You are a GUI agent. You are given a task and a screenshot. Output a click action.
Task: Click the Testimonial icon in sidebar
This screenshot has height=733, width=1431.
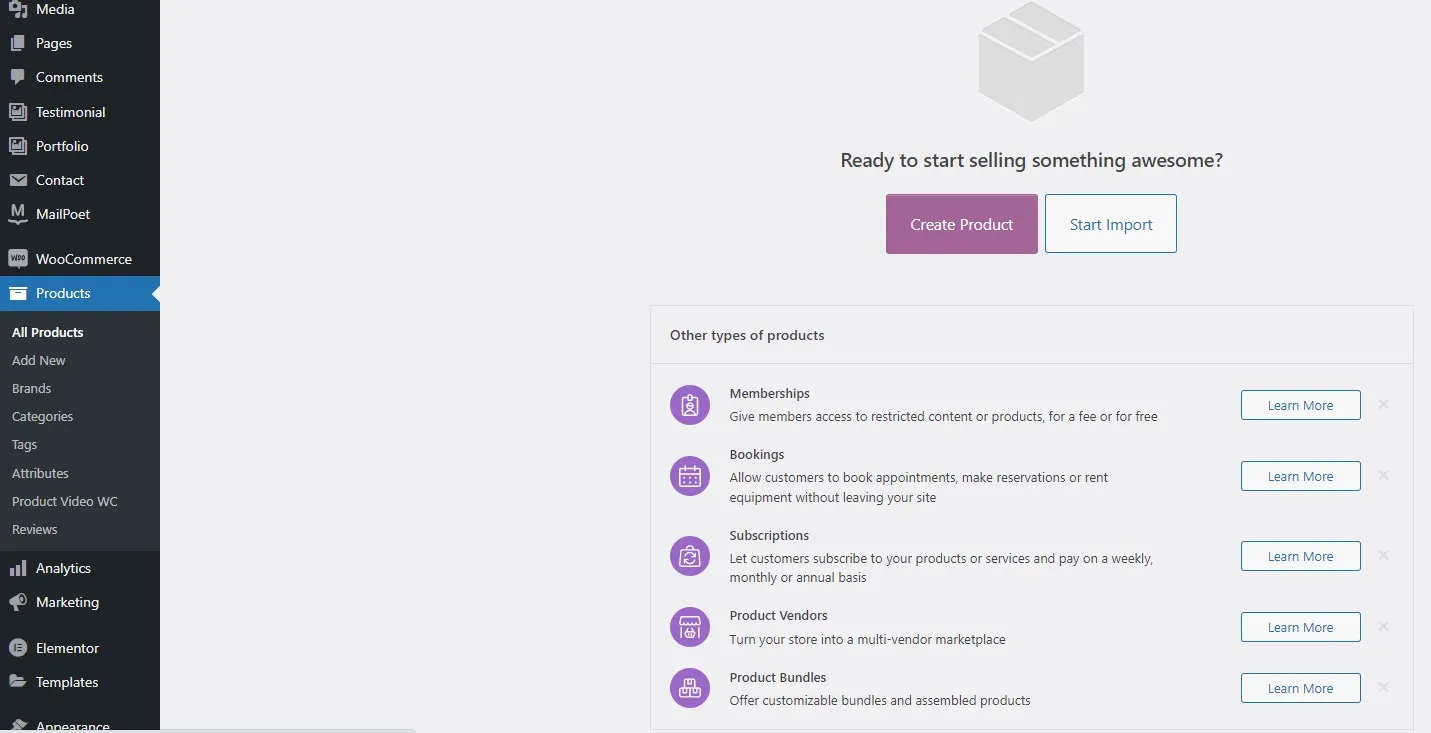(18, 112)
